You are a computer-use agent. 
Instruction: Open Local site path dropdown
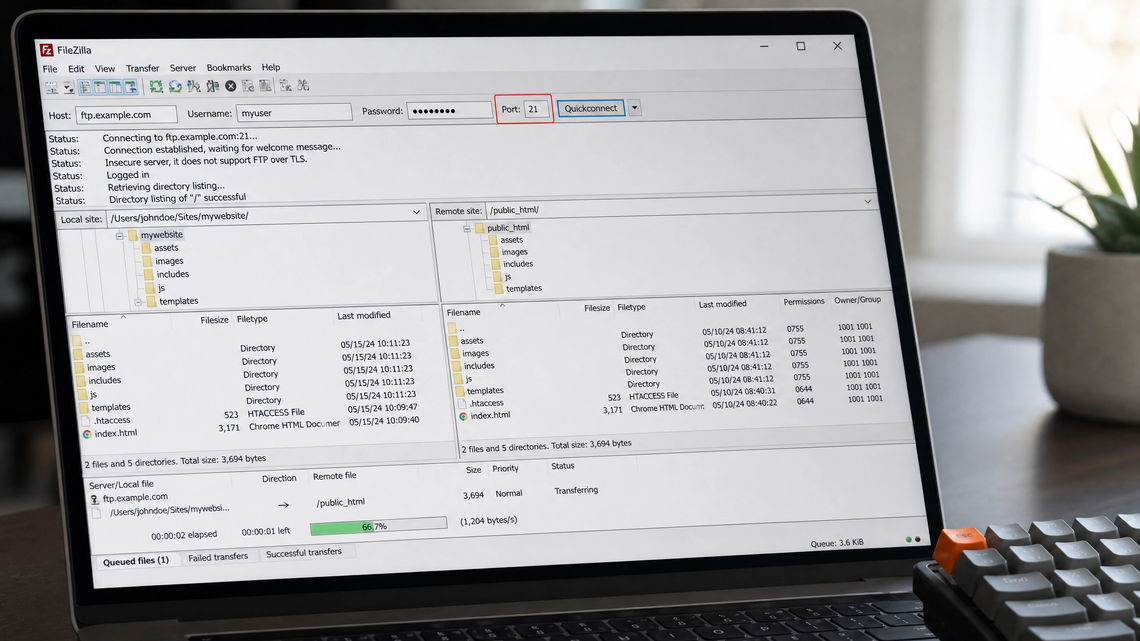(x=417, y=212)
